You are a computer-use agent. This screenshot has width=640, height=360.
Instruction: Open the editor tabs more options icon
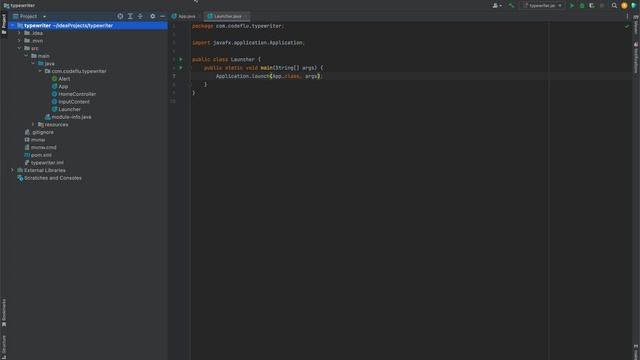pos(627,16)
